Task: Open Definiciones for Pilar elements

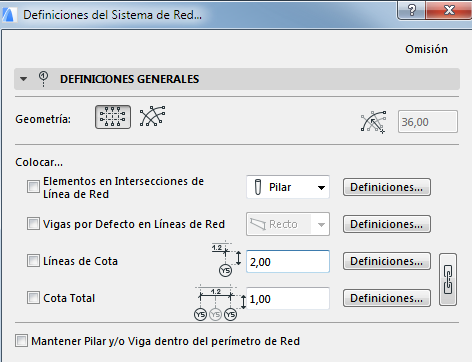Action: [387, 187]
